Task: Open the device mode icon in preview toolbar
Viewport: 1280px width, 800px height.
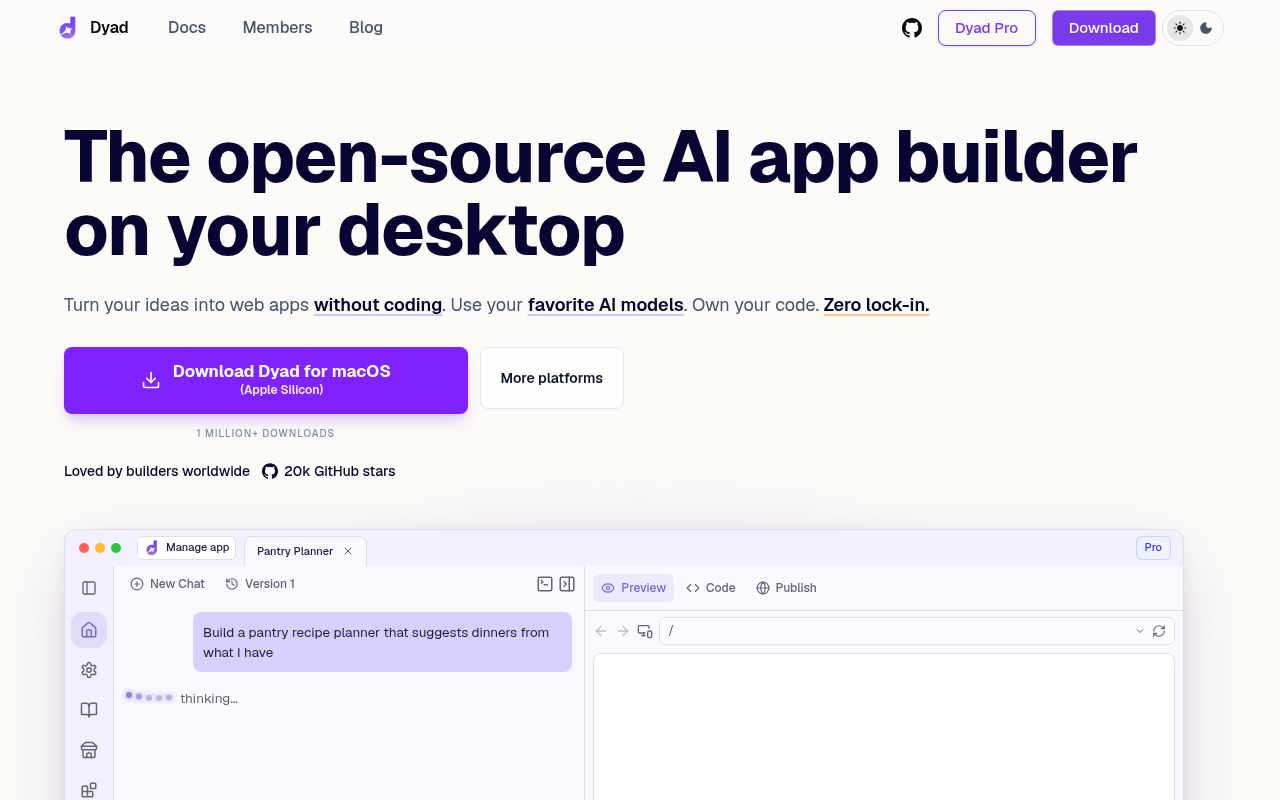Action: click(645, 631)
